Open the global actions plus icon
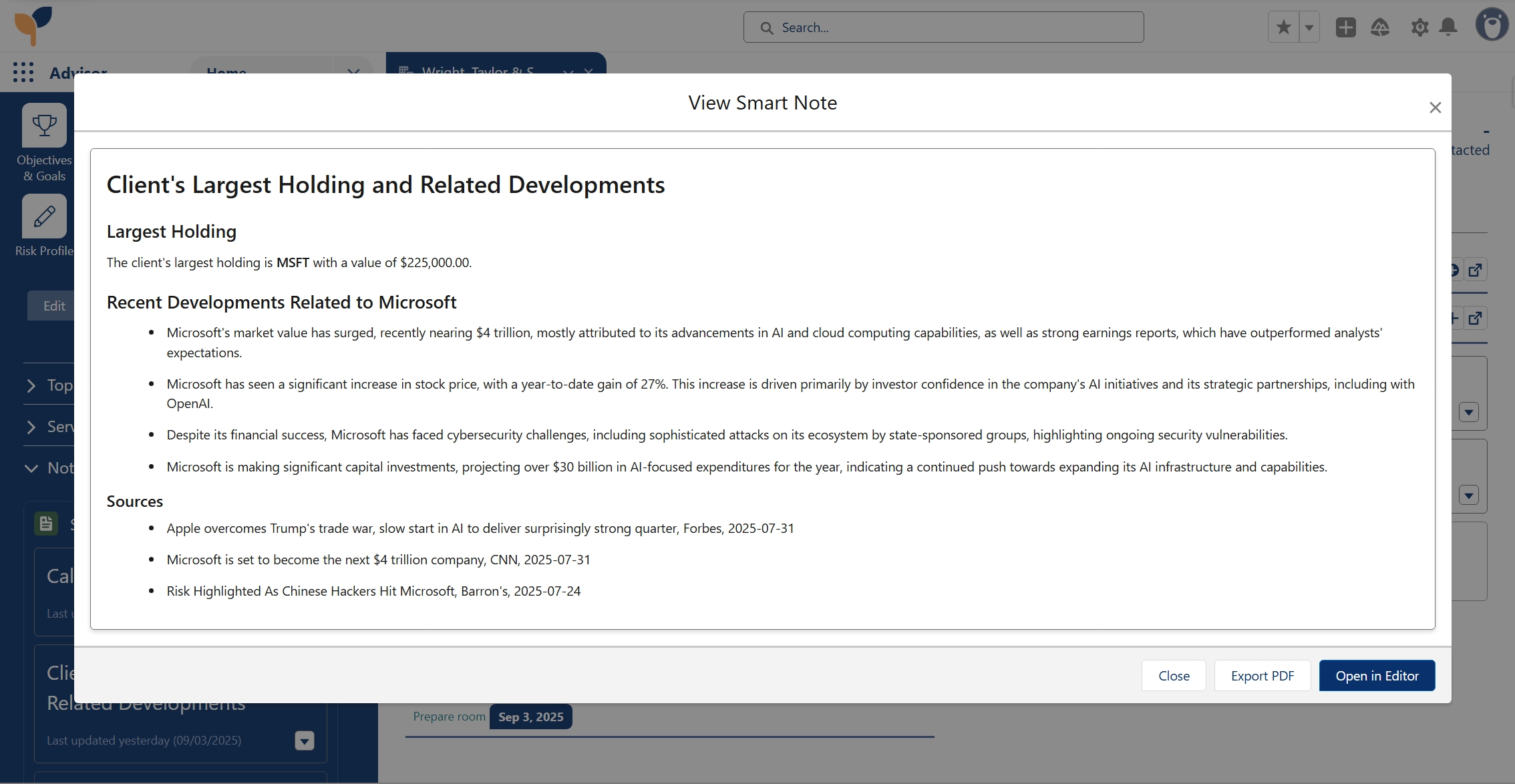Image resolution: width=1515 pixels, height=784 pixels. pos(1345,27)
